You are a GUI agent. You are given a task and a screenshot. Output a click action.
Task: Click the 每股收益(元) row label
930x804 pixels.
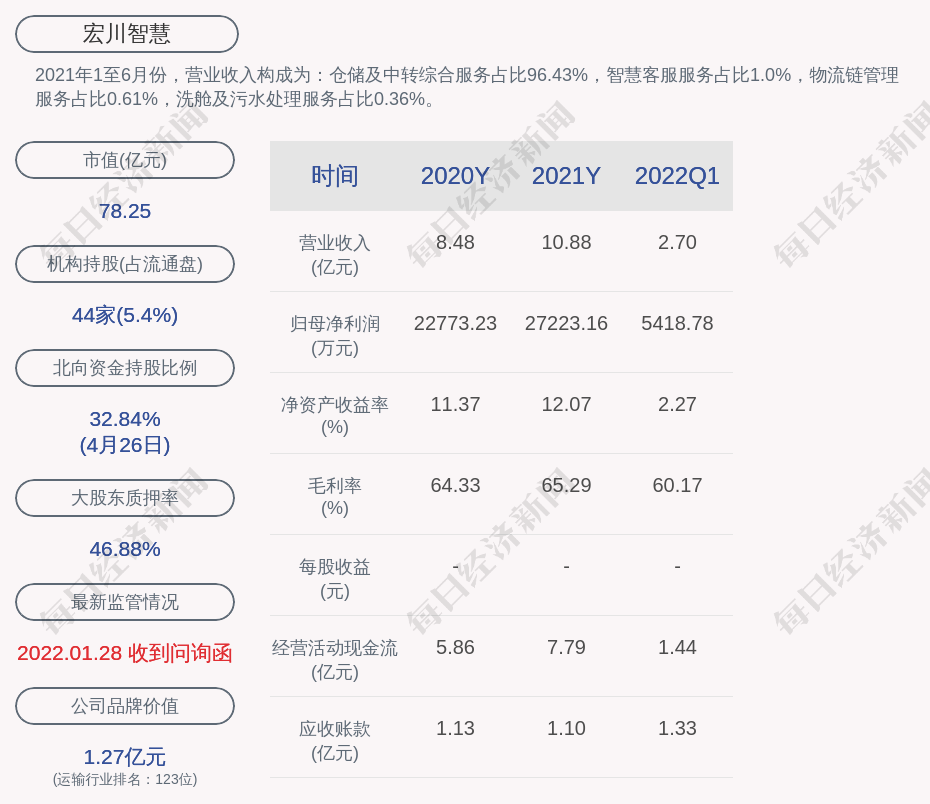(x=335, y=579)
